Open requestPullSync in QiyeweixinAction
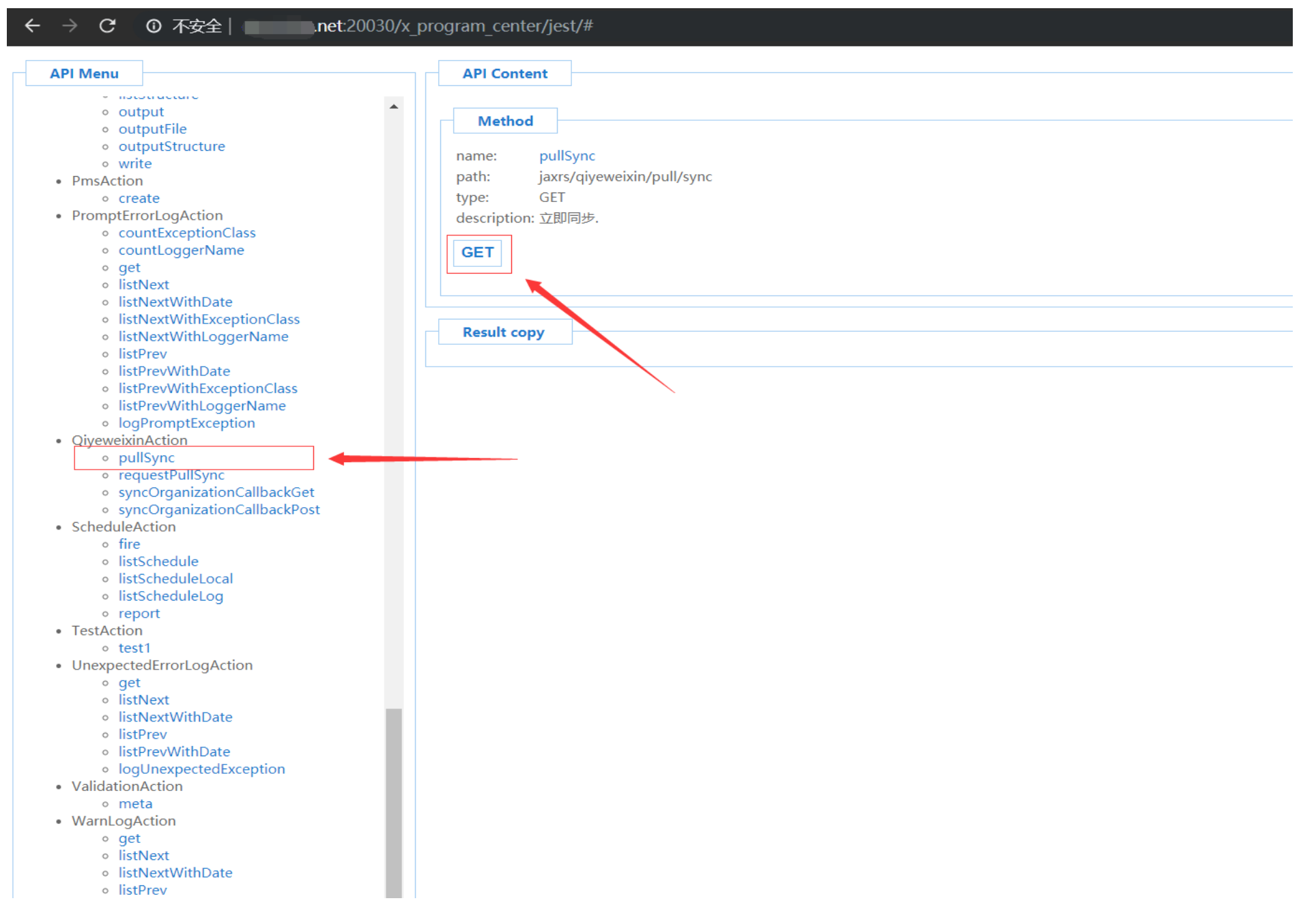This screenshot has height=905, width=1316. (171, 475)
